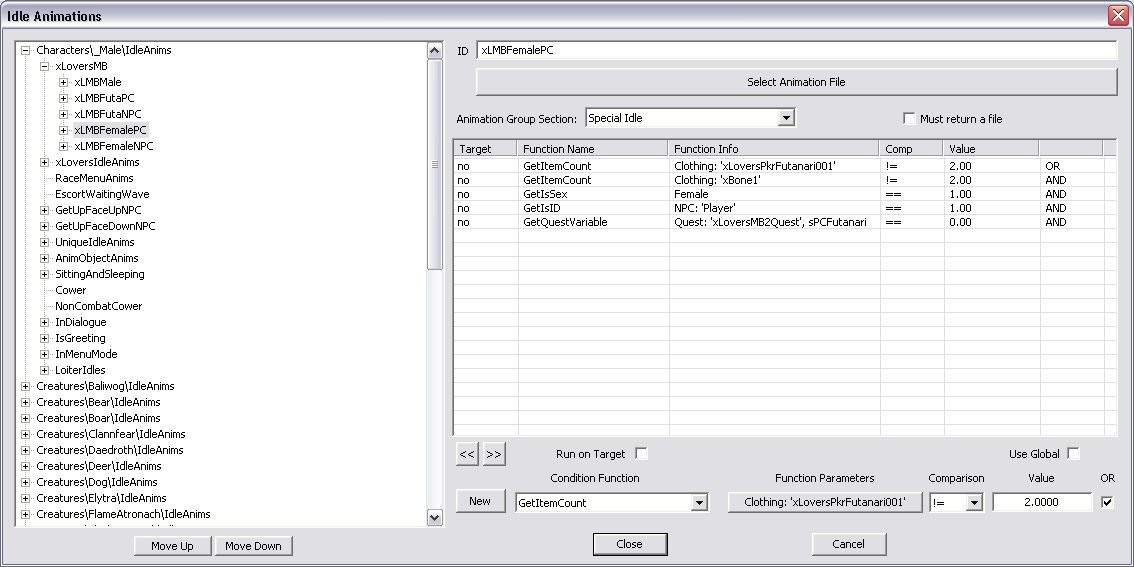Enable the Use Global checkbox
Screen dimensions: 1134x567
pyautogui.click(x=1073, y=453)
